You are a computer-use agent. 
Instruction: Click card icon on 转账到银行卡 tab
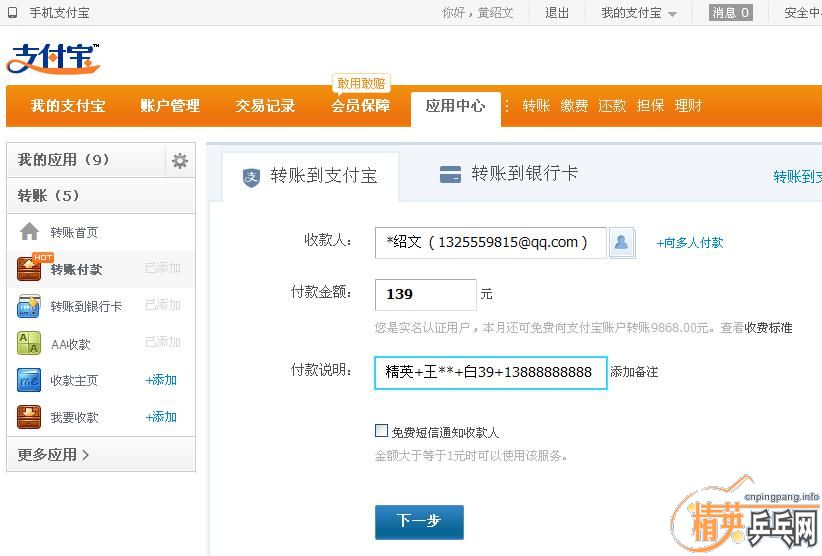click(x=450, y=175)
